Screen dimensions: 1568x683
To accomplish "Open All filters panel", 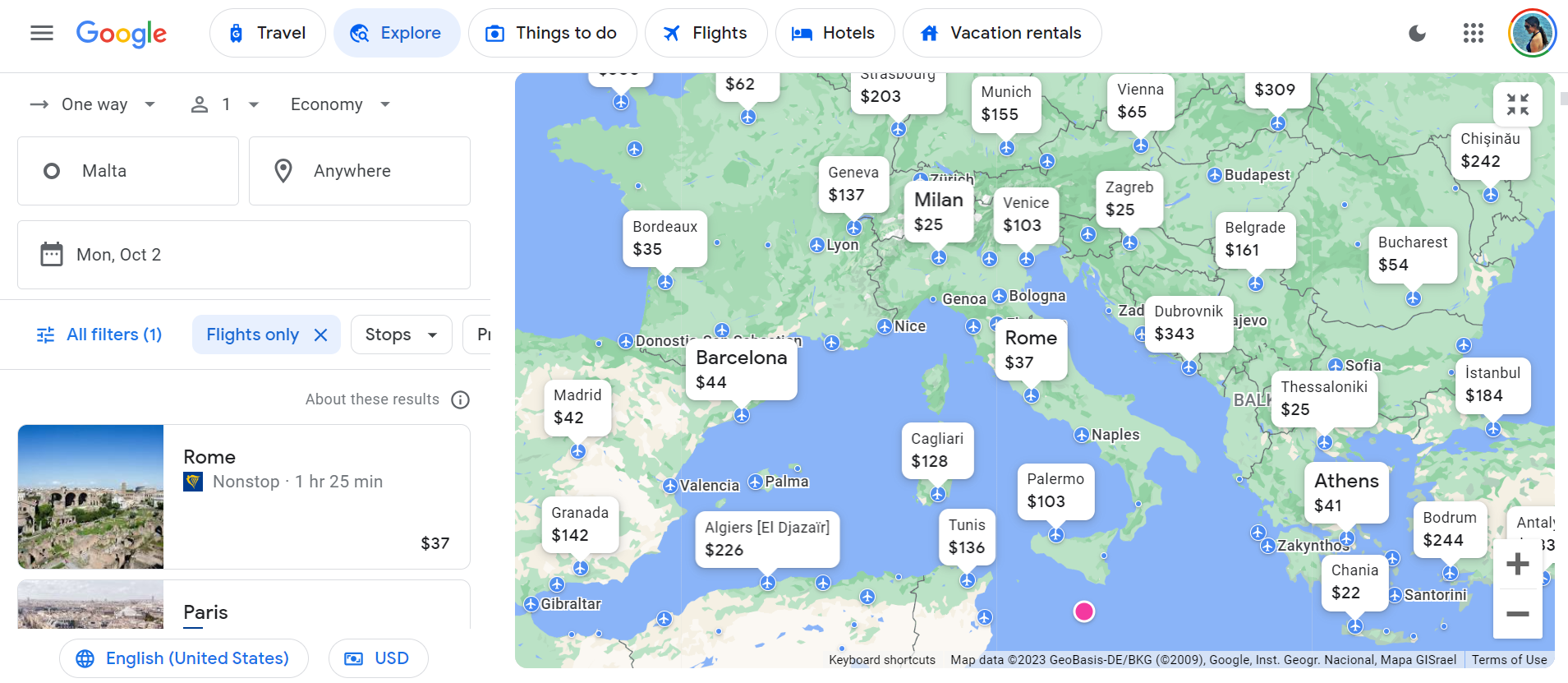I will (99, 335).
